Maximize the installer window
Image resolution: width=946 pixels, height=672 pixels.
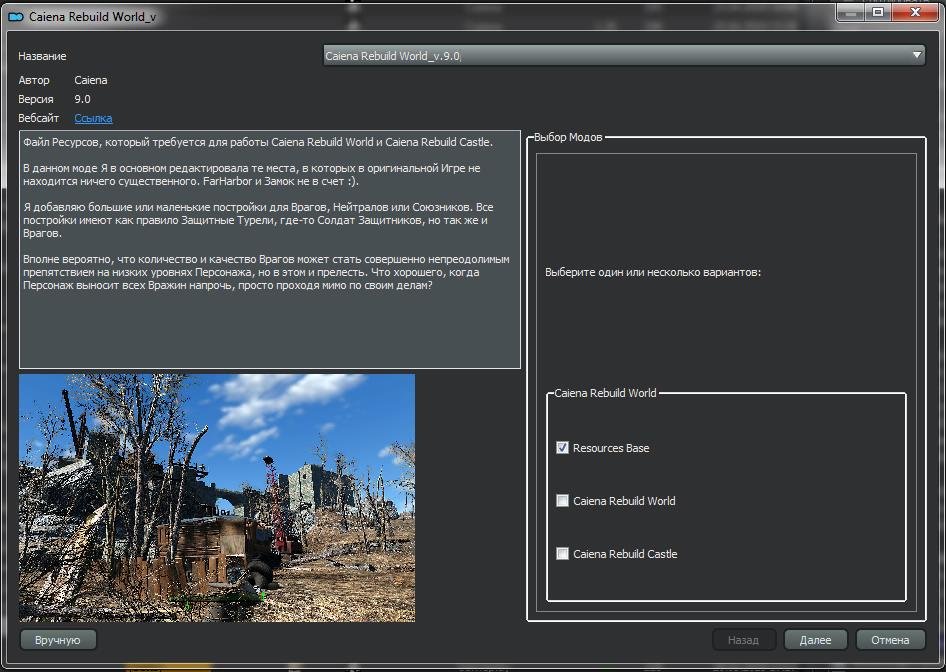pos(878,12)
